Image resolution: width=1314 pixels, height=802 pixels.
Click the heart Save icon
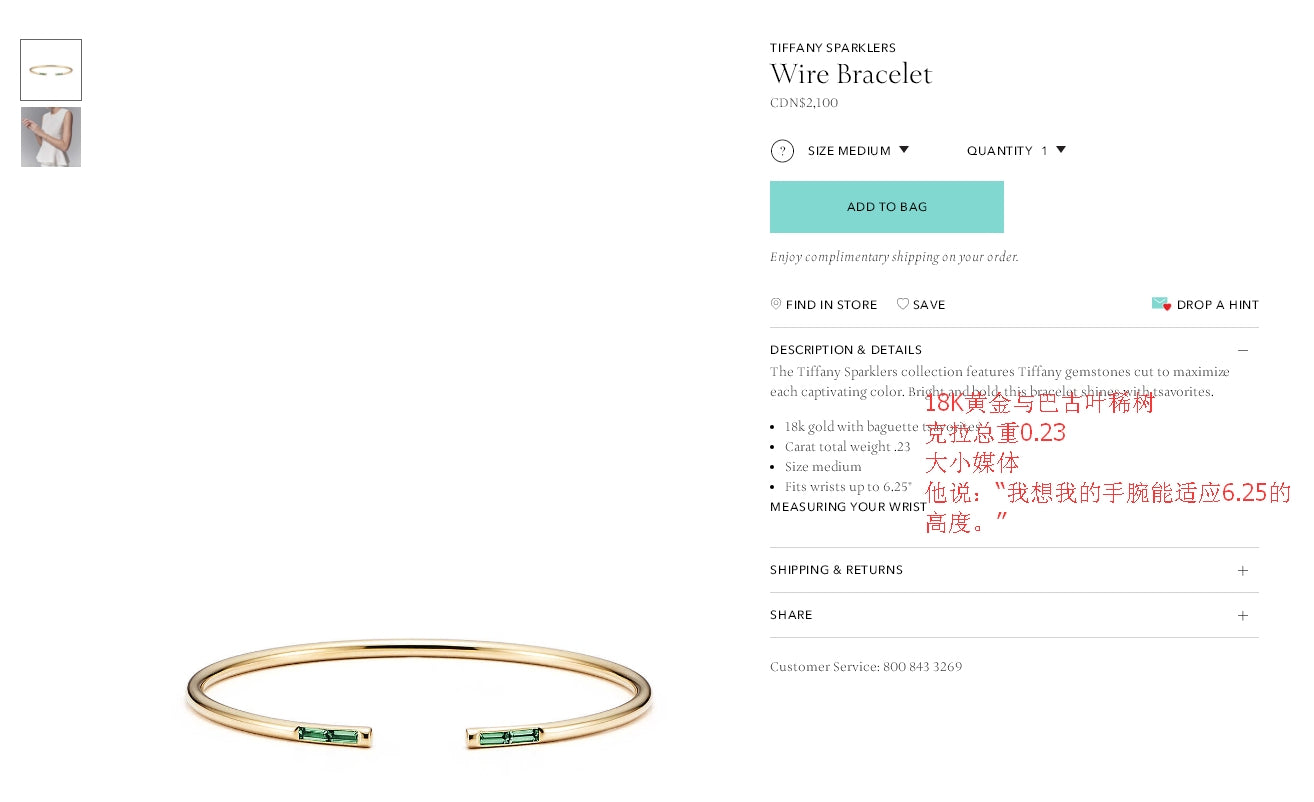coord(903,304)
